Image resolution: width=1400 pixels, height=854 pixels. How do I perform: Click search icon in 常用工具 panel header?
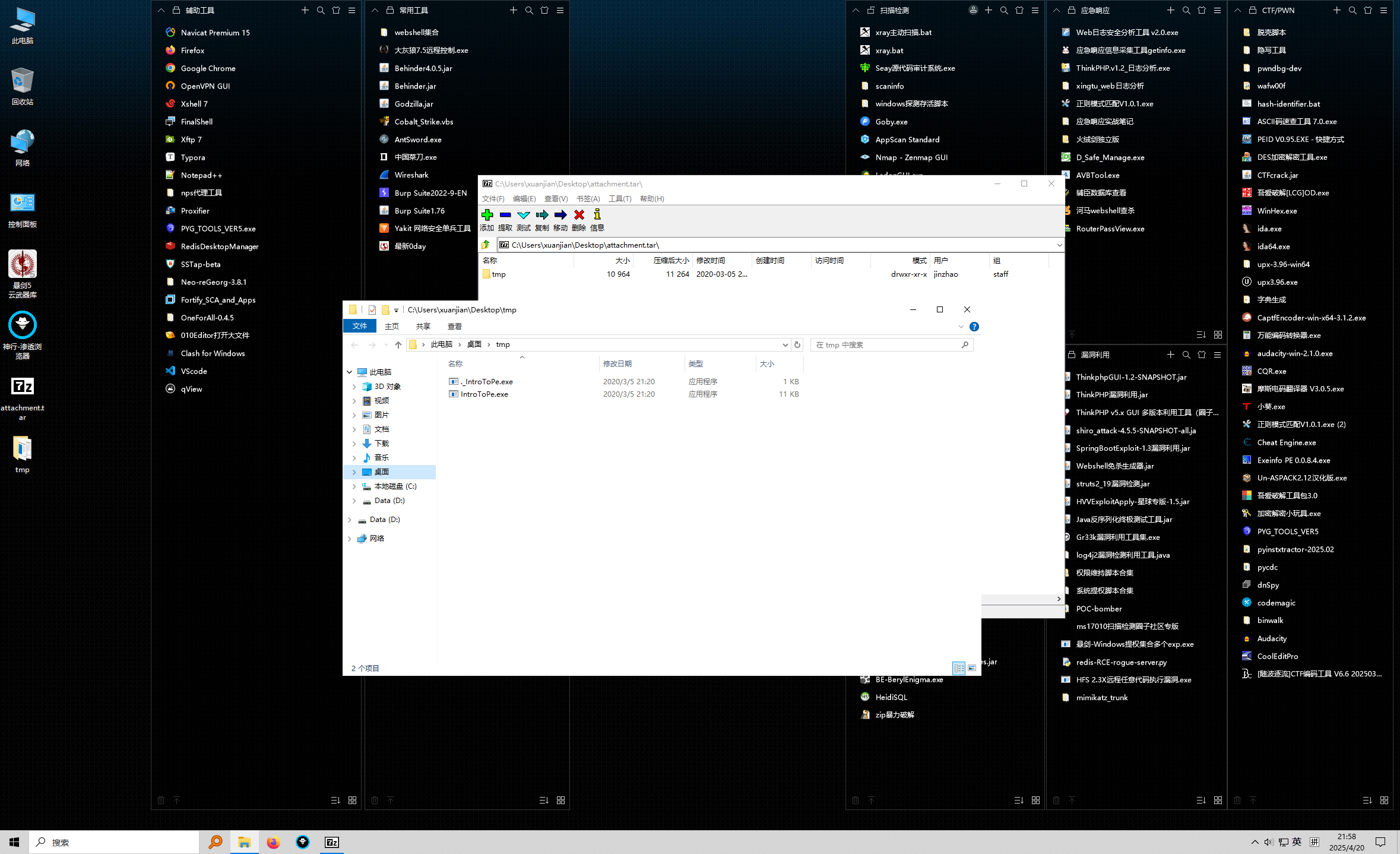tap(529, 10)
